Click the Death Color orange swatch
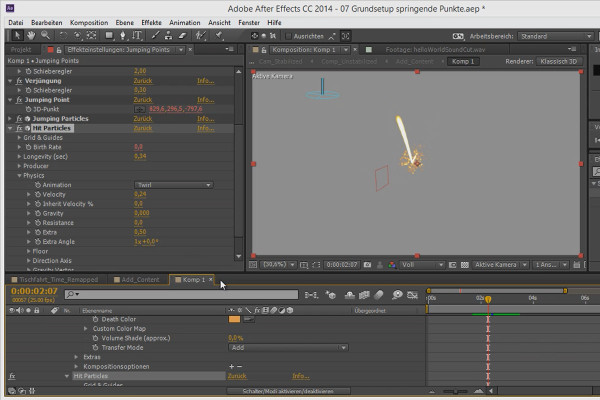Viewport: 600px width, 400px height. (234, 319)
